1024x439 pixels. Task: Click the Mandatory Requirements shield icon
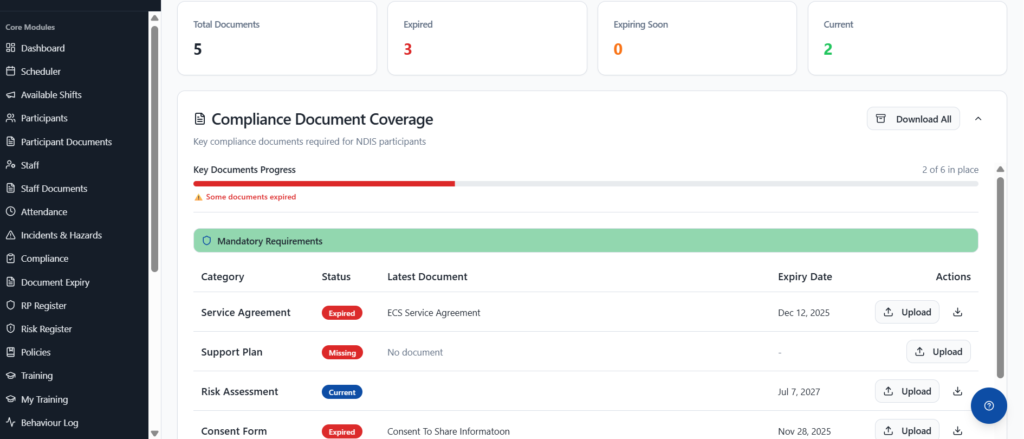point(207,240)
